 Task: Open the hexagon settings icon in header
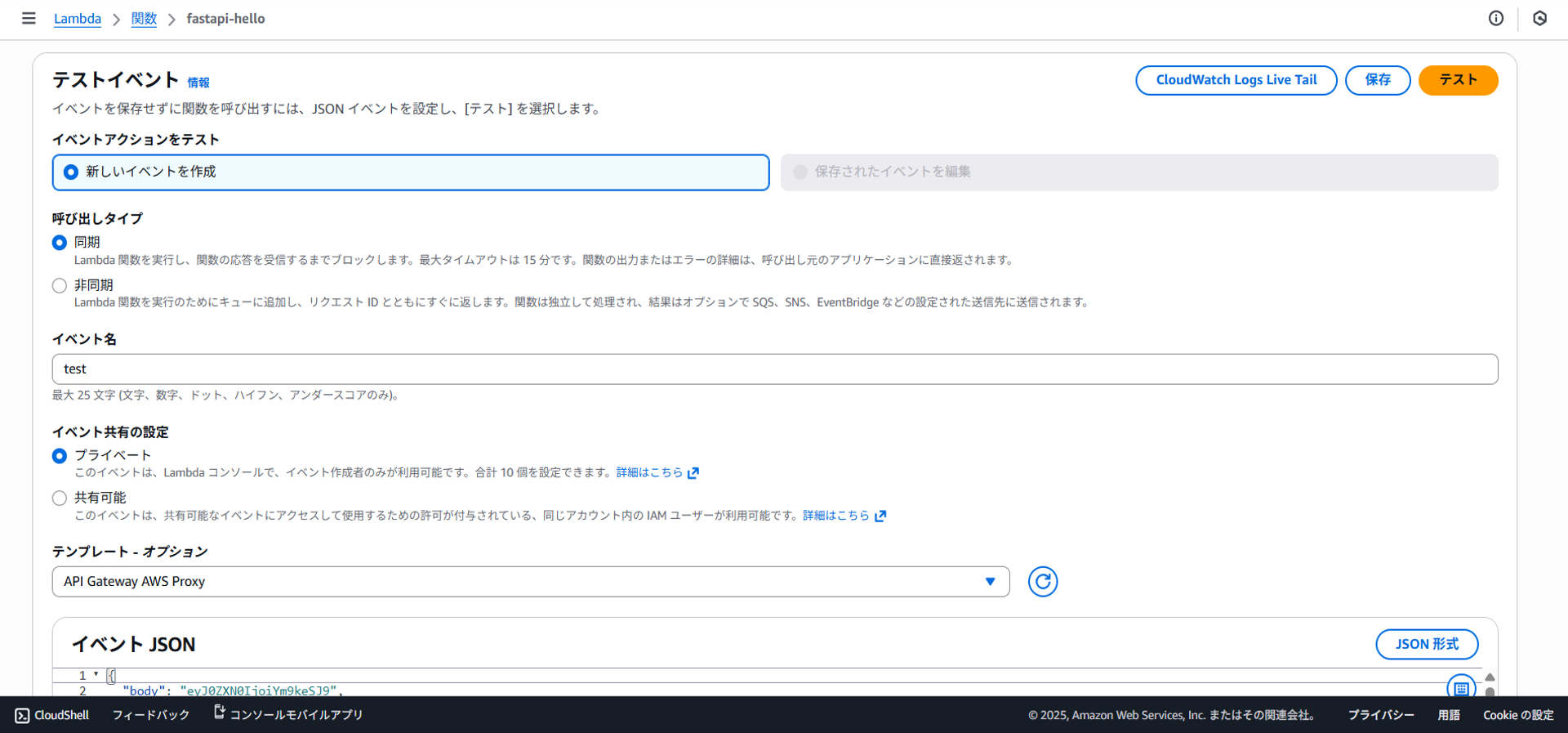coord(1540,18)
